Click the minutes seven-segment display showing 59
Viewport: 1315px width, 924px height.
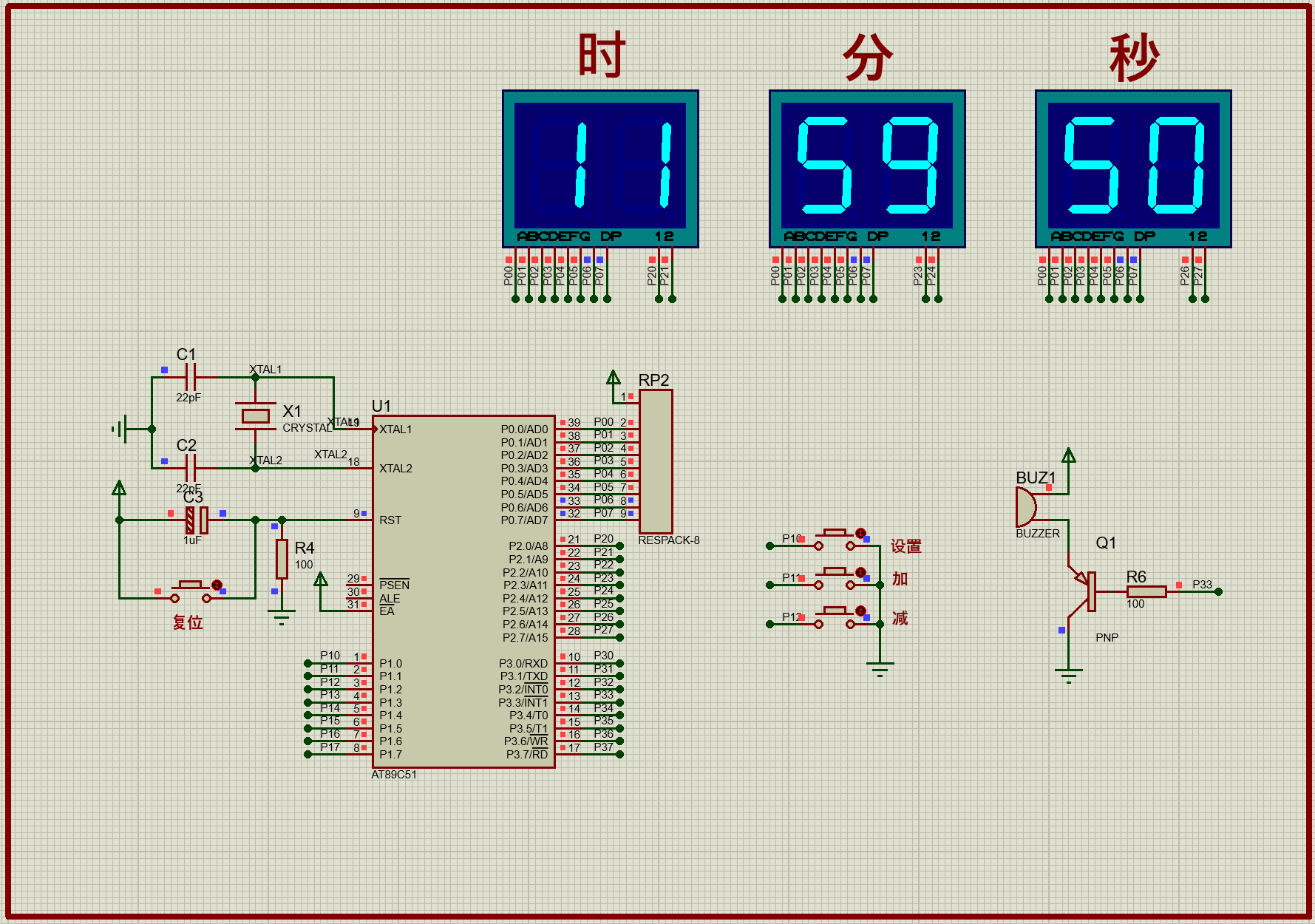pyautogui.click(x=867, y=169)
